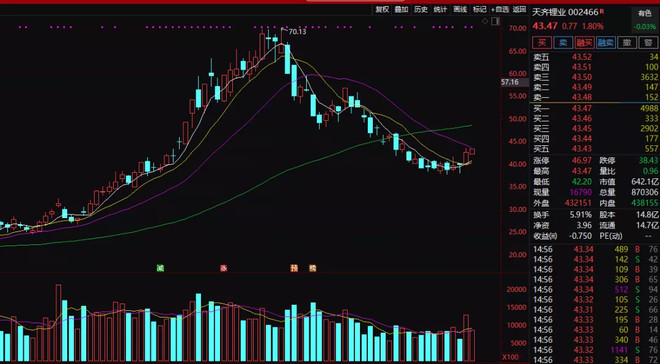Click the 撤 cancel order button

coord(627,42)
